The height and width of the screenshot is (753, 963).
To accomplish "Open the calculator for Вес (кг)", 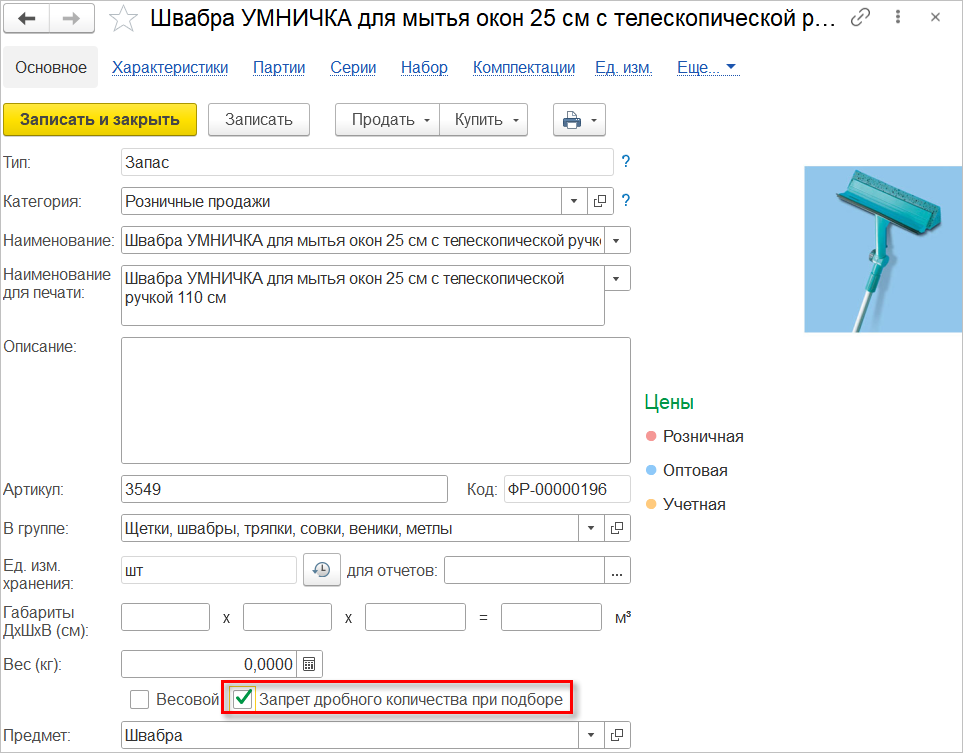I will click(x=309, y=664).
